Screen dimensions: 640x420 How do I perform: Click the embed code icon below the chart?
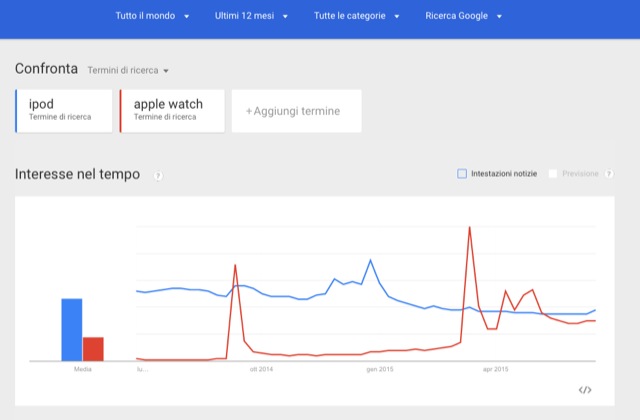point(585,390)
